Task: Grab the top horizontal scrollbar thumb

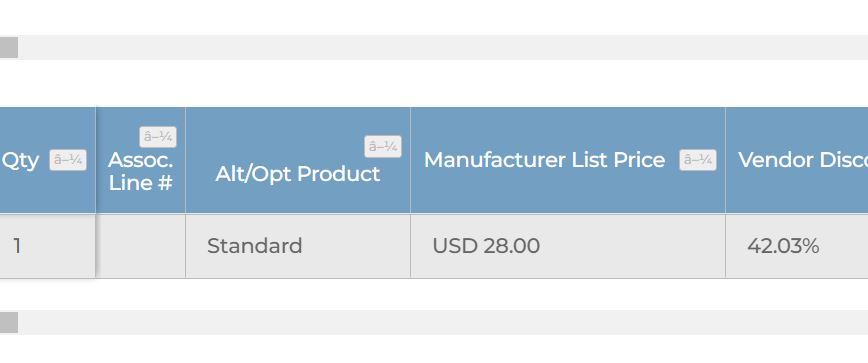Action: point(9,48)
